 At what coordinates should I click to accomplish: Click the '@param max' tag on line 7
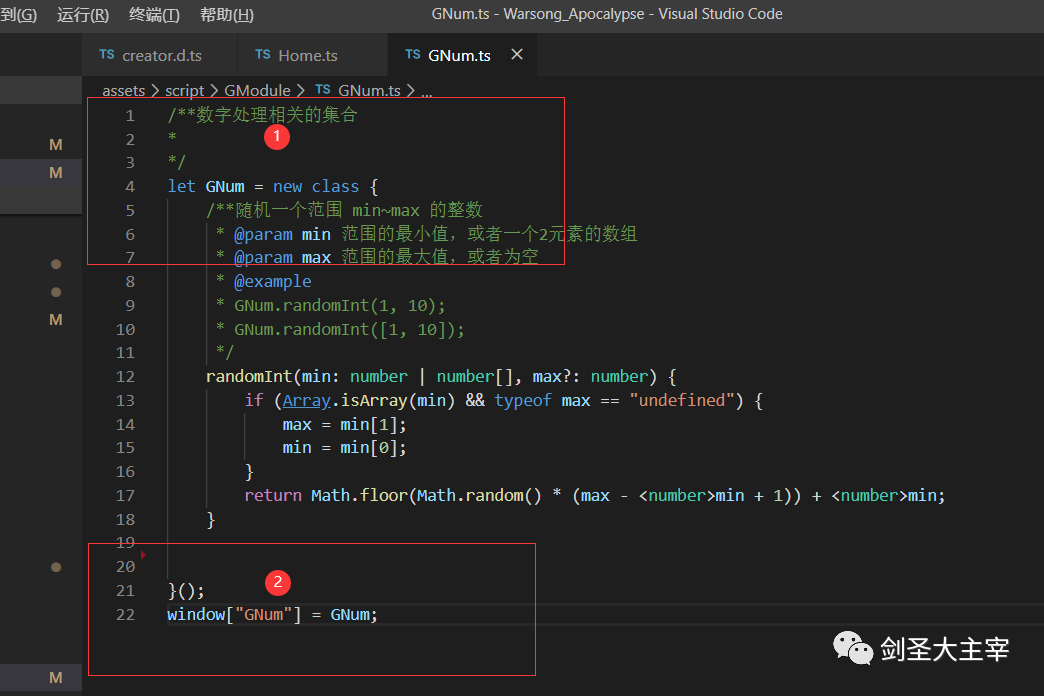282,257
